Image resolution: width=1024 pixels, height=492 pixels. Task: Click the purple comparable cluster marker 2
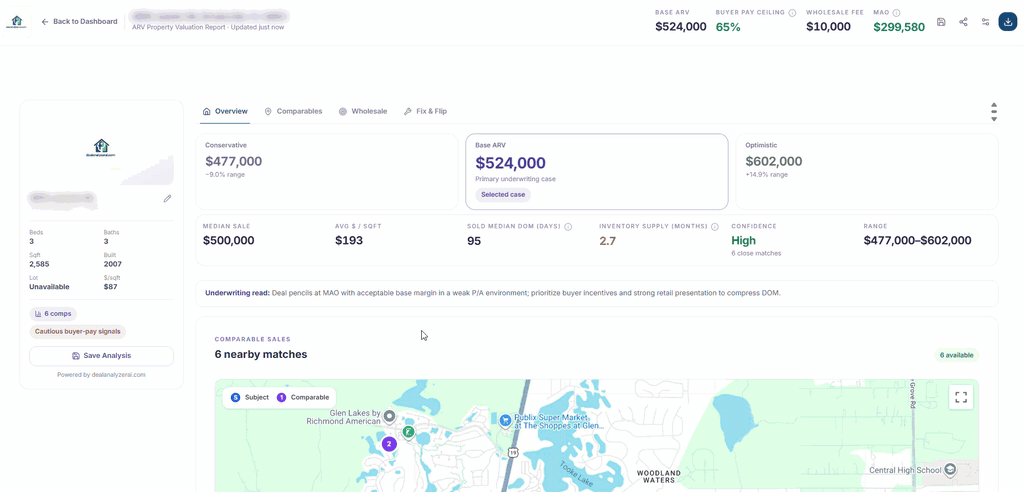[389, 444]
